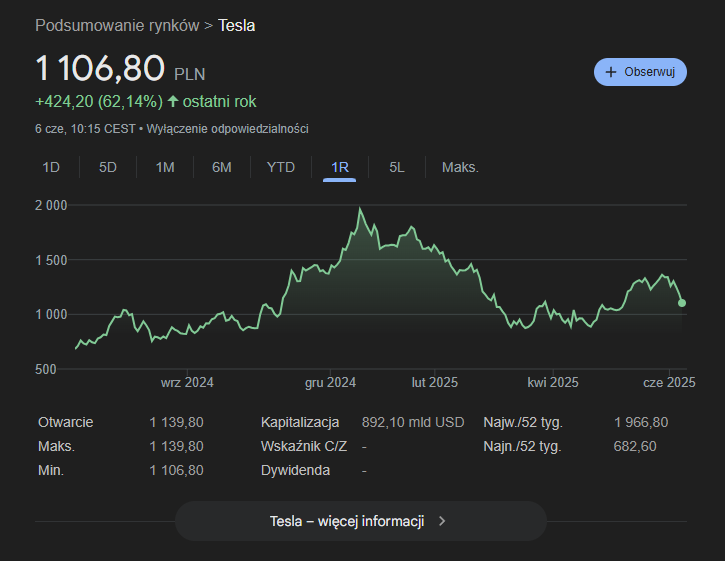Screen dimensions: 725x561
Task: Click the Tesla name in the breadcrumb
Action: 237,25
